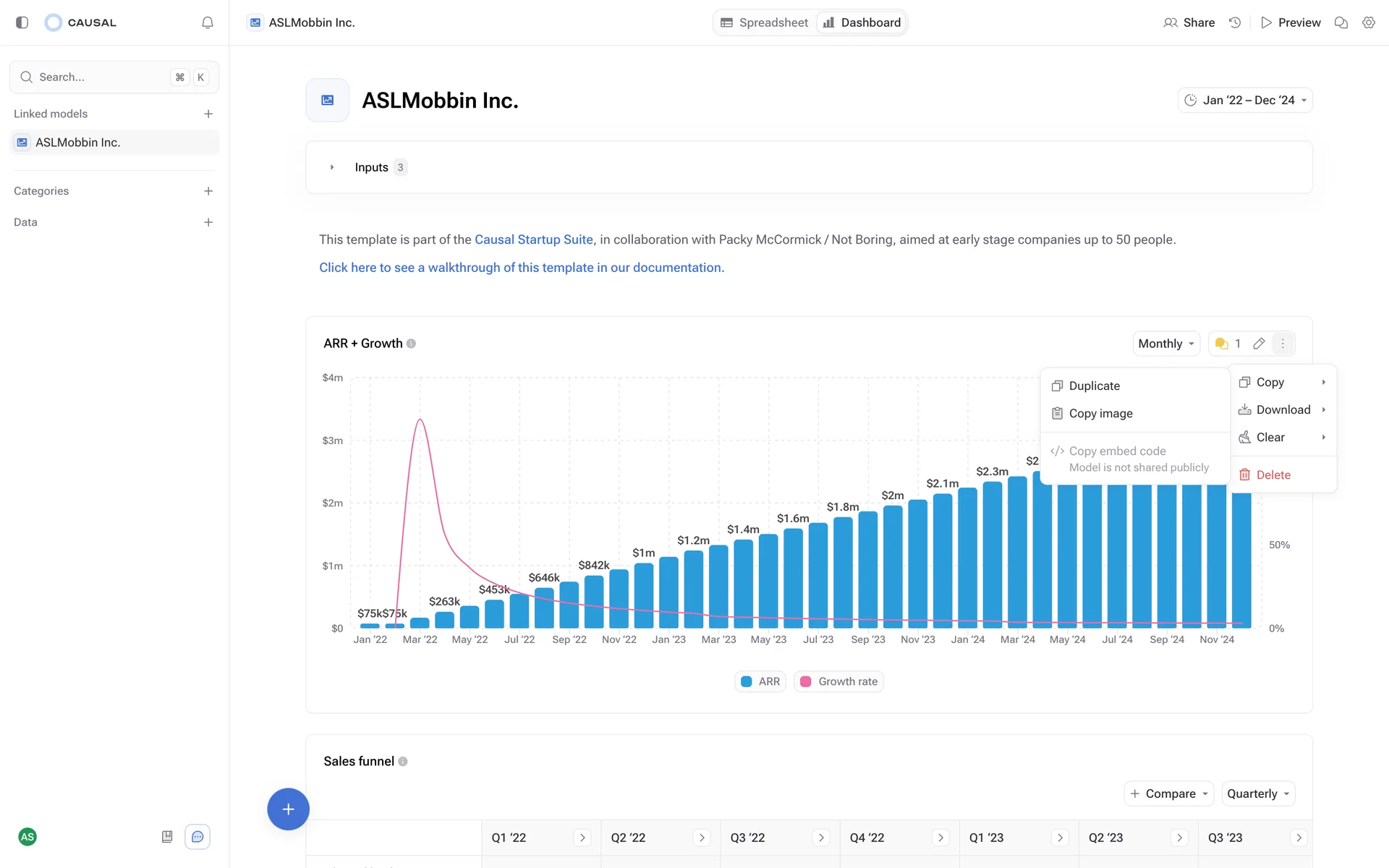Click the blue plus floating button
1389x868 pixels.
(x=288, y=809)
